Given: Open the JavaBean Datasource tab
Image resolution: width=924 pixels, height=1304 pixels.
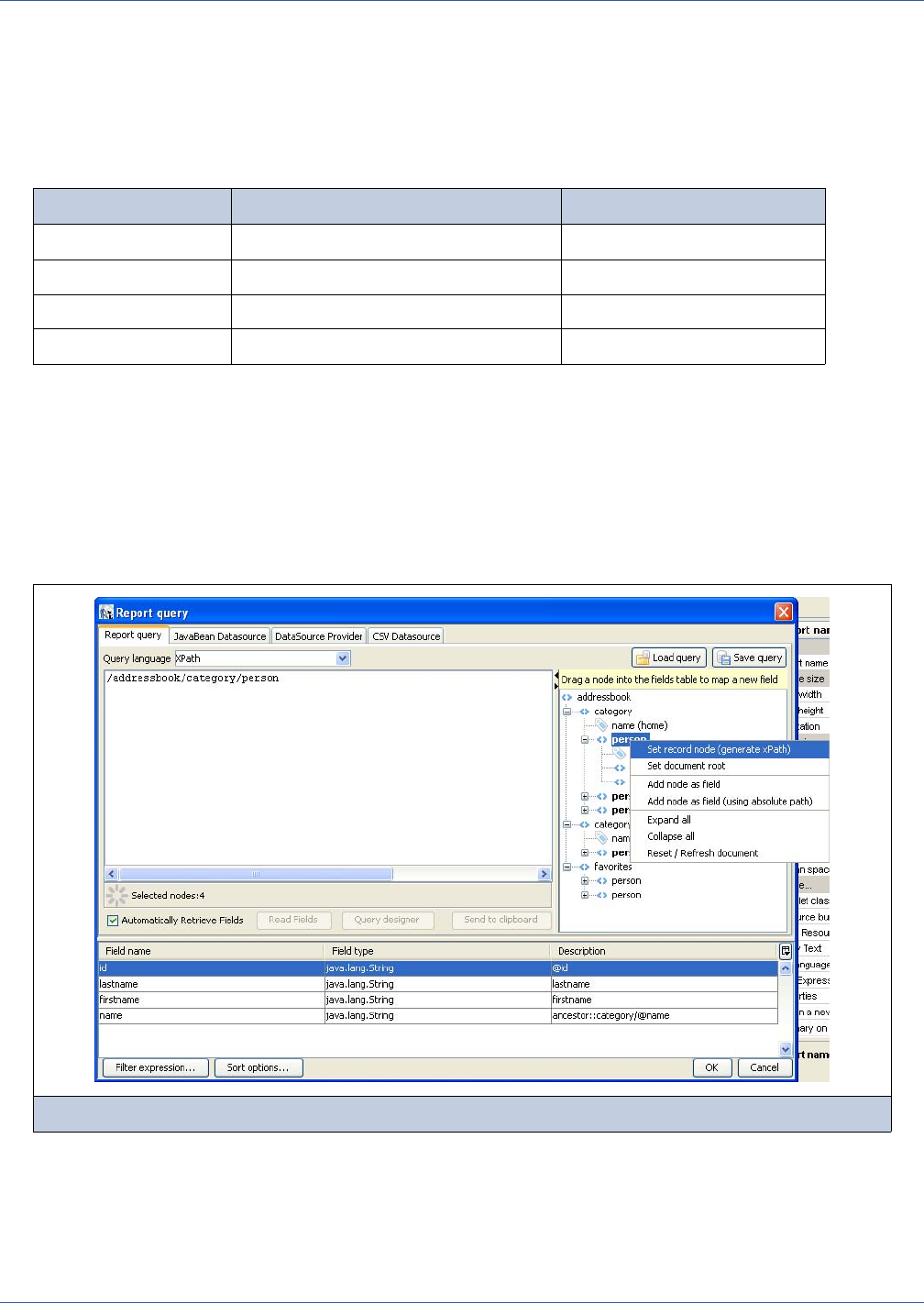Looking at the screenshot, I should point(220,635).
